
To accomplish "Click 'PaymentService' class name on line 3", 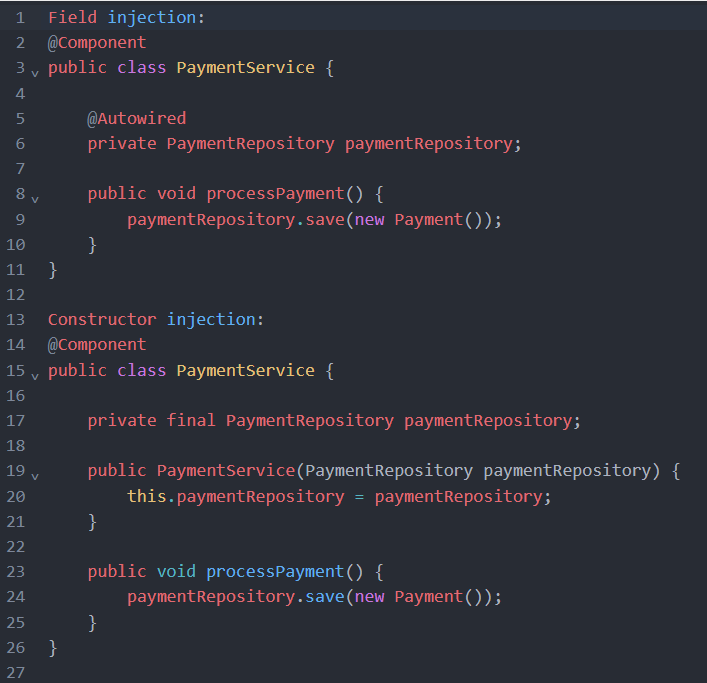I will pyautogui.click(x=245, y=68).
